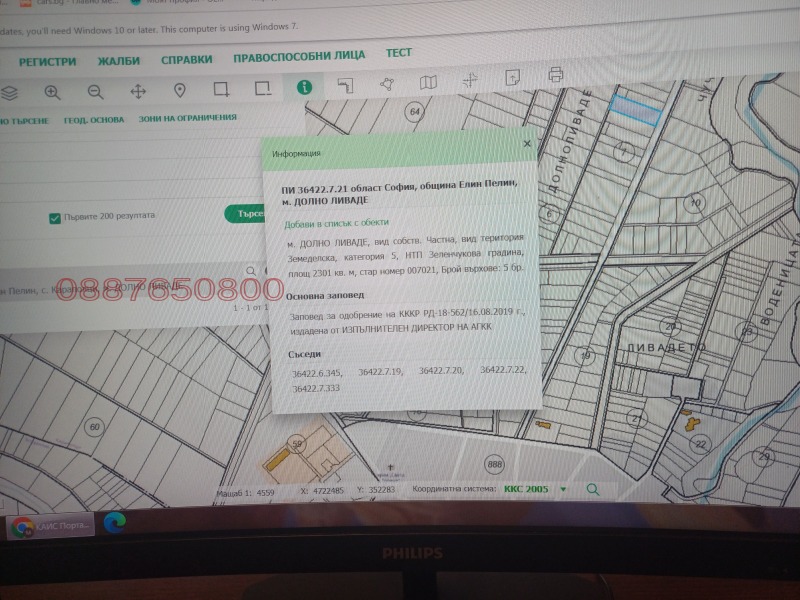Select the rectangle selection tool
800x600 pixels.
[222, 90]
